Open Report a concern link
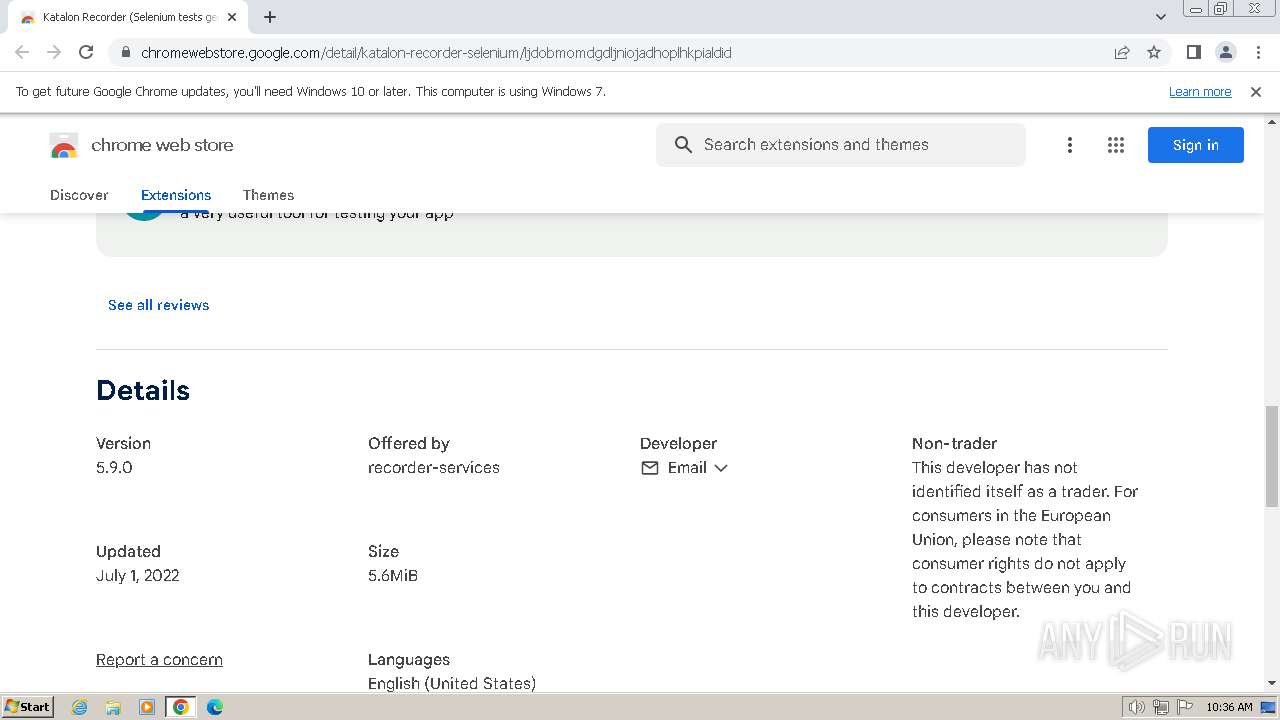1280x720 pixels. click(159, 660)
